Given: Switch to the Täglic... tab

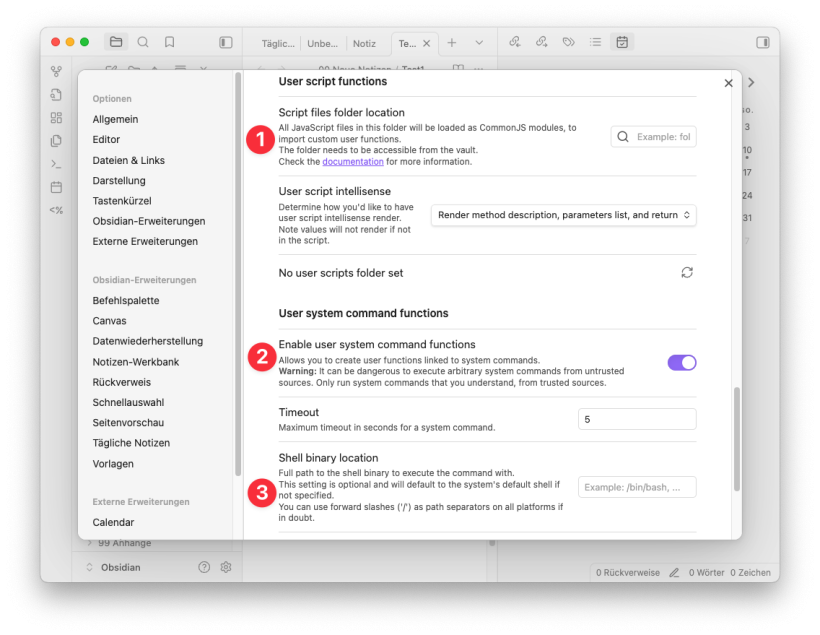Looking at the screenshot, I should [x=278, y=43].
